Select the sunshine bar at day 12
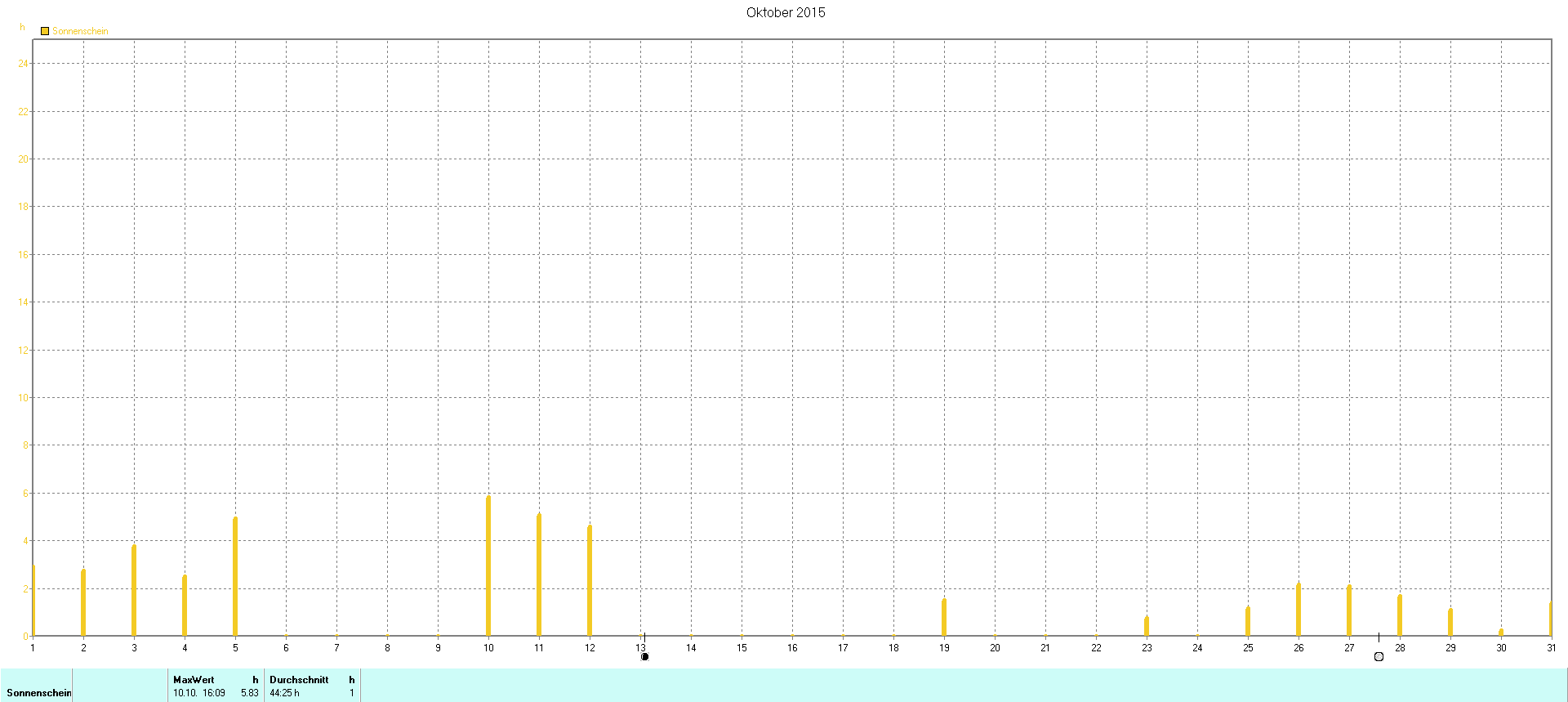 pyautogui.click(x=590, y=580)
